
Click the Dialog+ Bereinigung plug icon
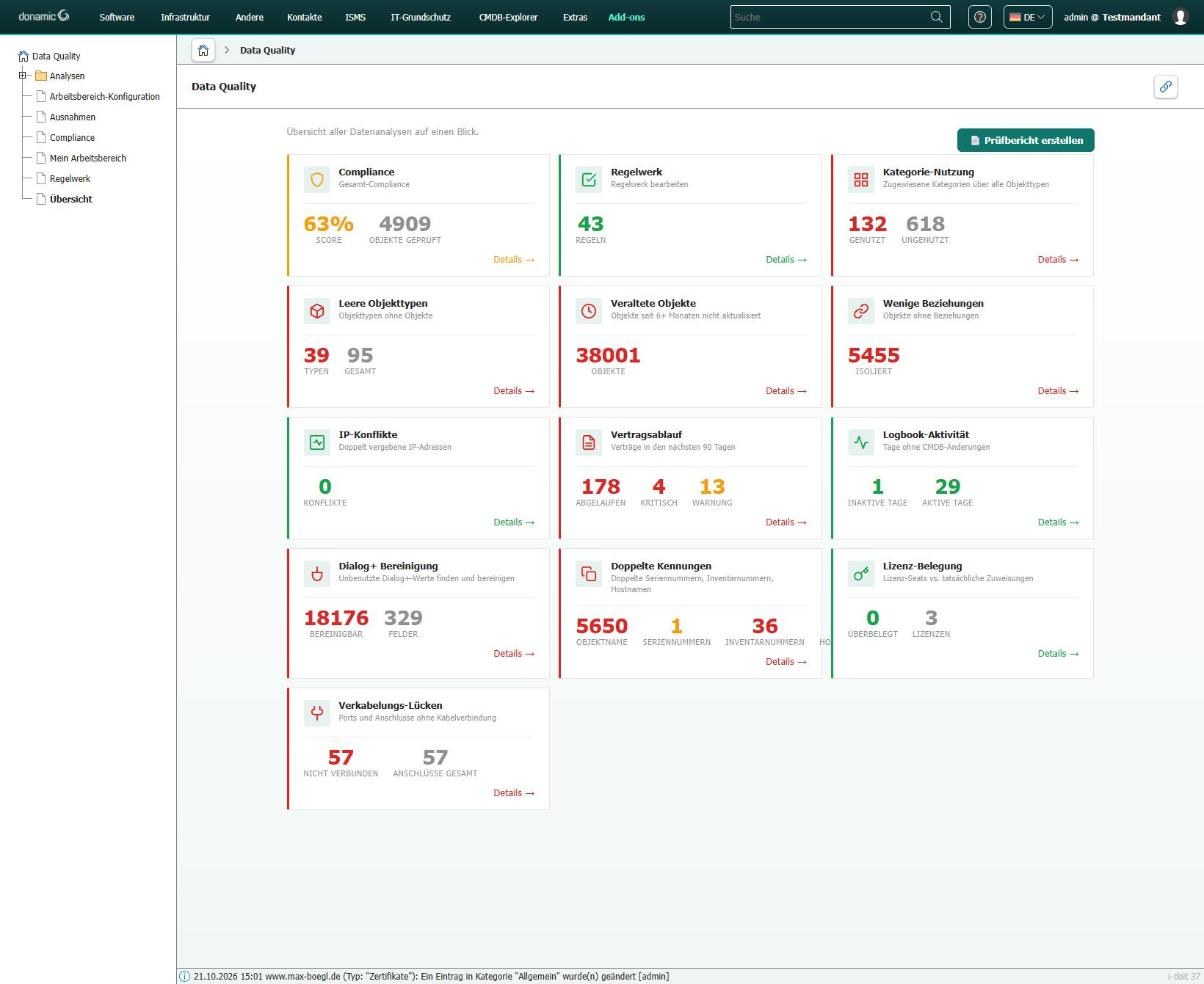(x=317, y=573)
